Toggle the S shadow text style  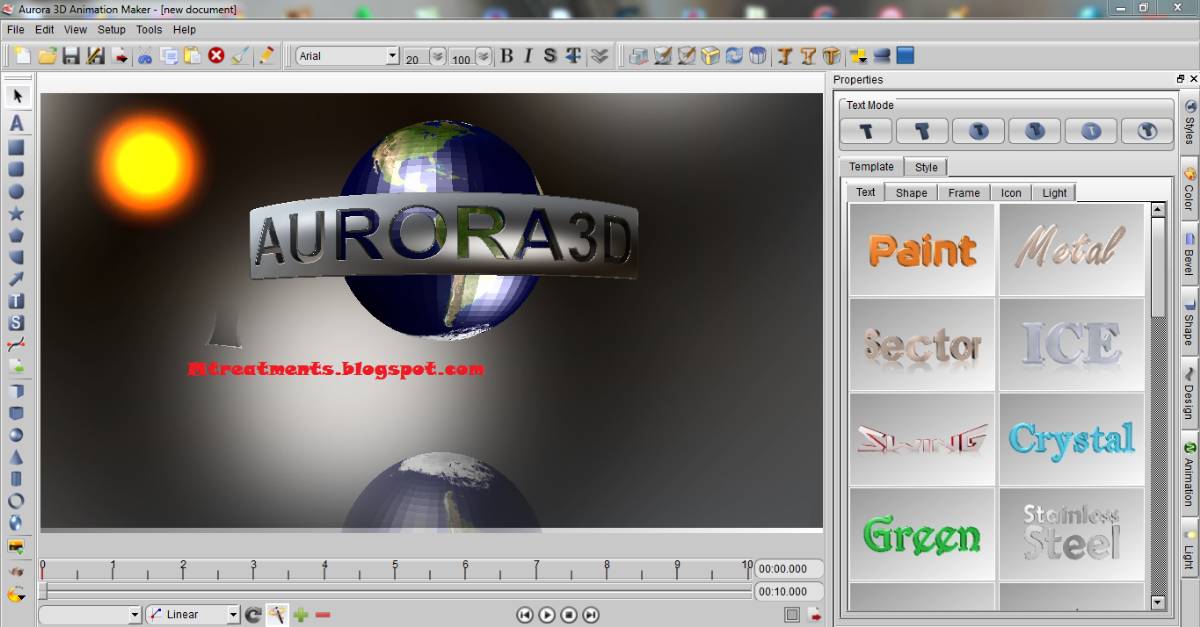pyautogui.click(x=550, y=56)
